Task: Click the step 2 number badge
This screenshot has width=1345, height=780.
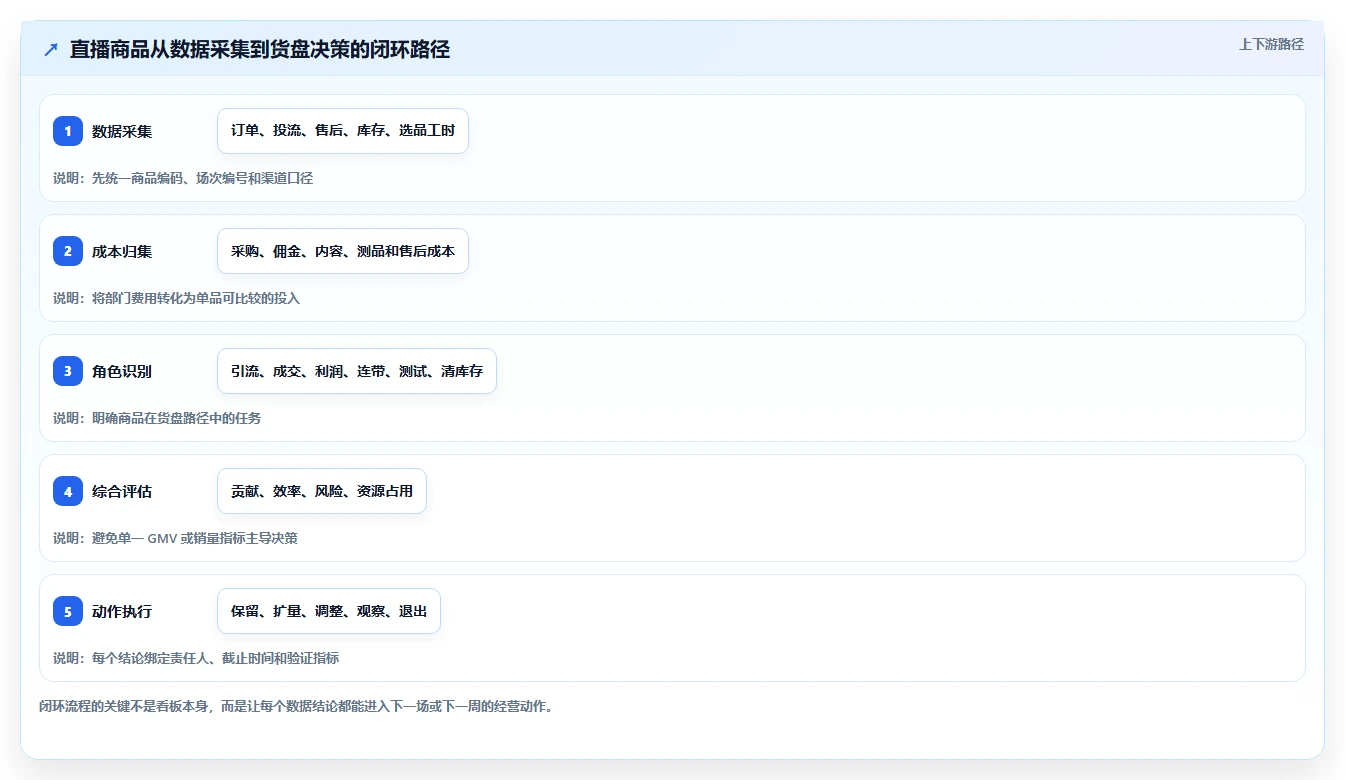Action: [68, 251]
